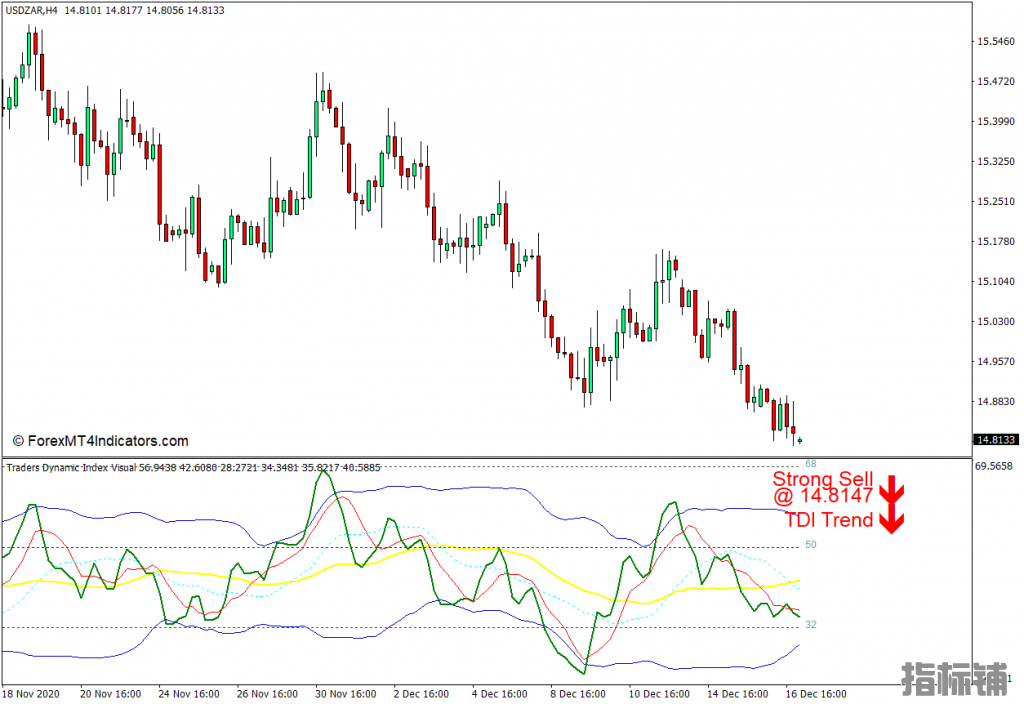The image size is (1024, 704).
Task: Click the level 32 indicator label
Action: coord(811,625)
